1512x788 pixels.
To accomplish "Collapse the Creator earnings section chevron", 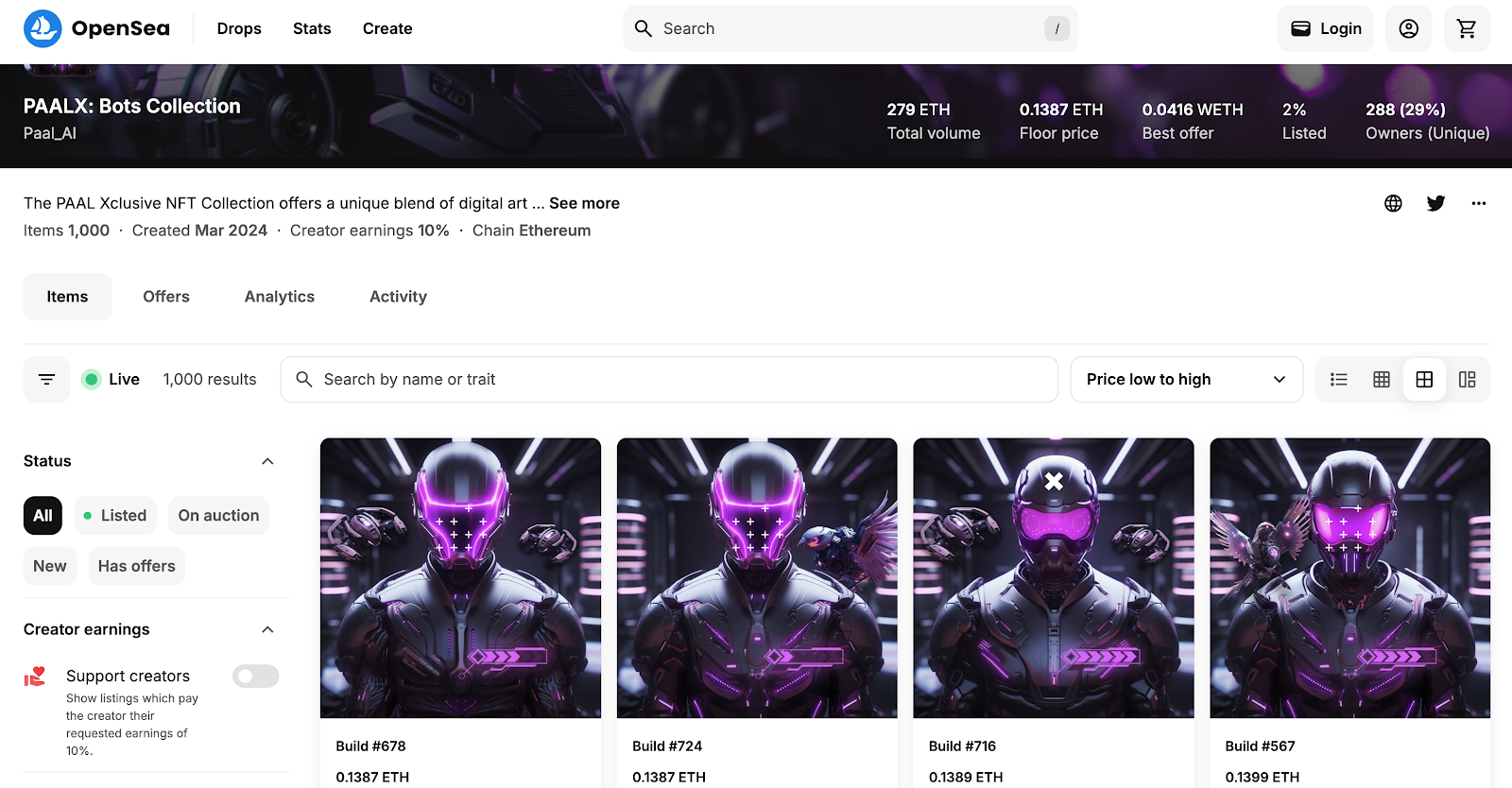I will click(x=267, y=629).
